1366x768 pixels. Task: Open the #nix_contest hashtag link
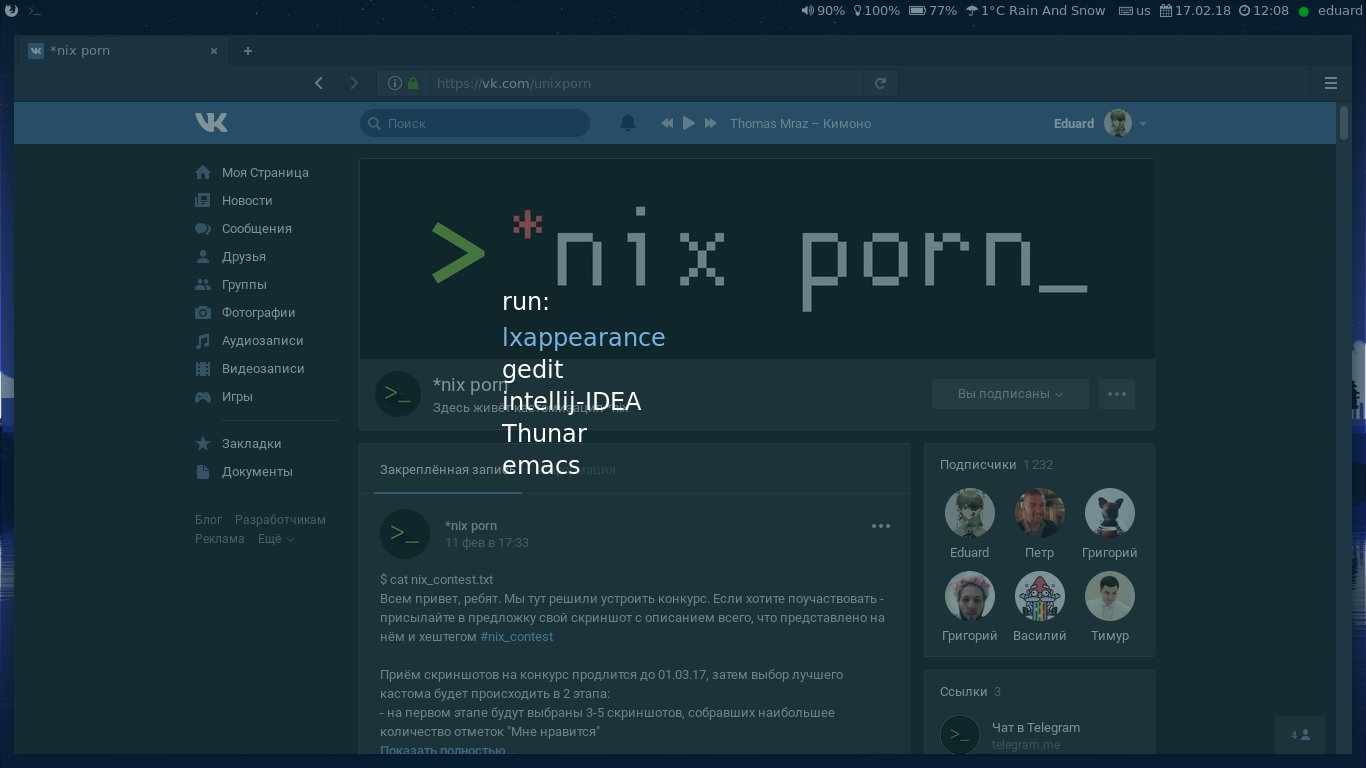click(x=517, y=636)
